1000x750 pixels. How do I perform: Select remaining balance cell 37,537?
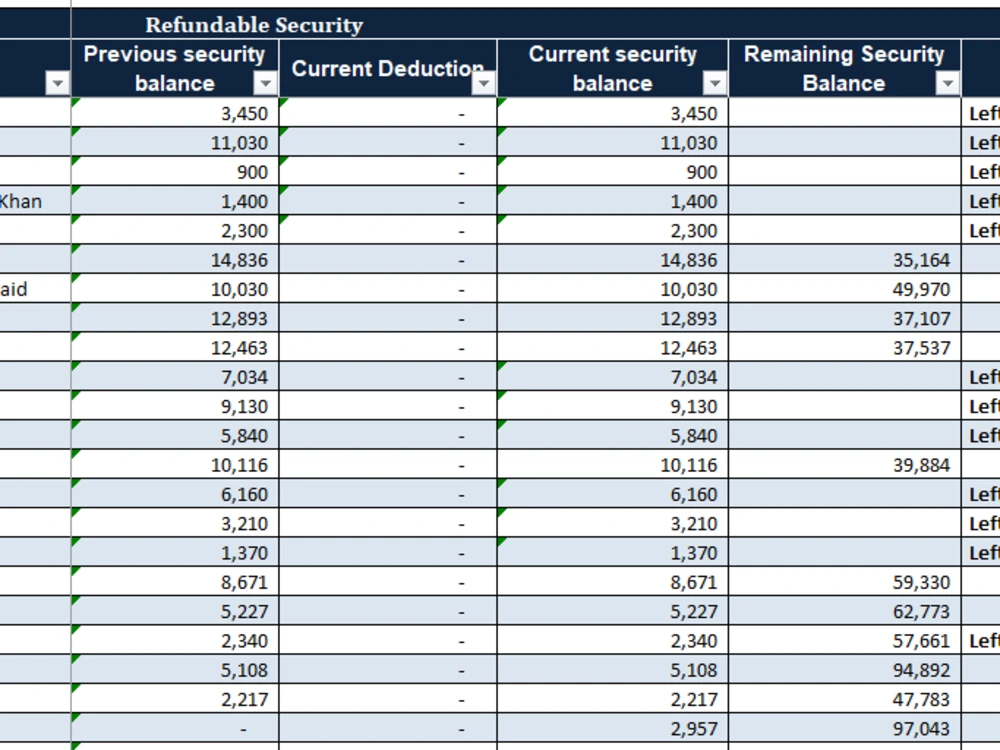coord(844,348)
